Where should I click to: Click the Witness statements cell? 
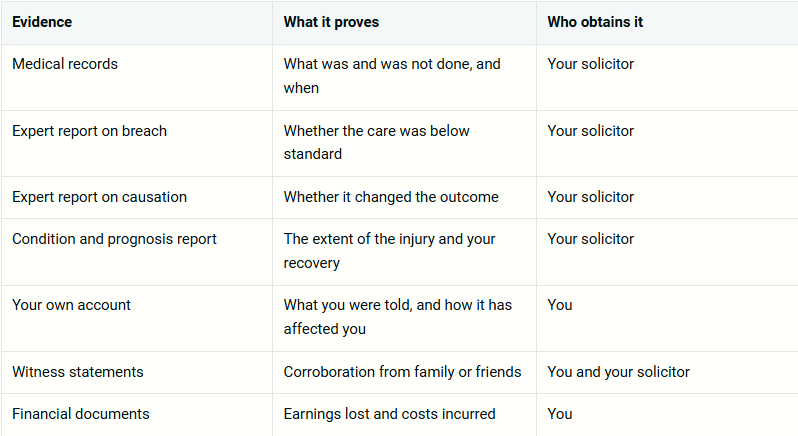pyautogui.click(x=136, y=372)
